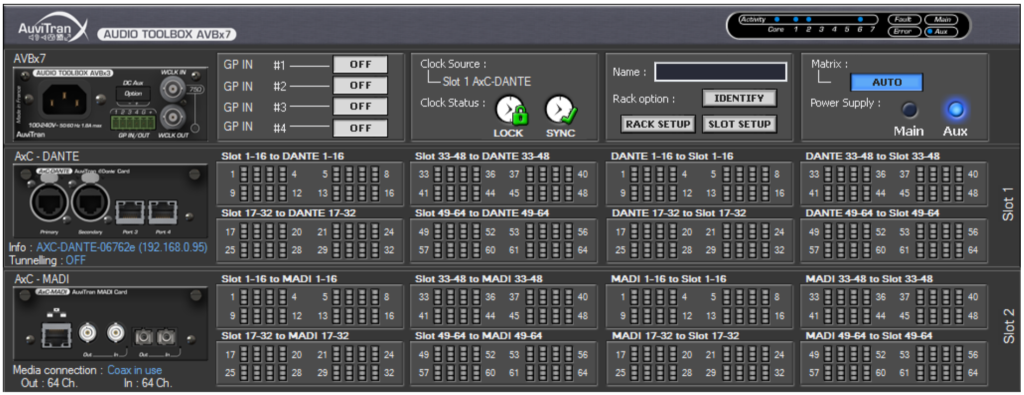Click MADI 17-32 to Slot 17-32 heading
The height and width of the screenshot is (395, 1024).
tap(675, 336)
